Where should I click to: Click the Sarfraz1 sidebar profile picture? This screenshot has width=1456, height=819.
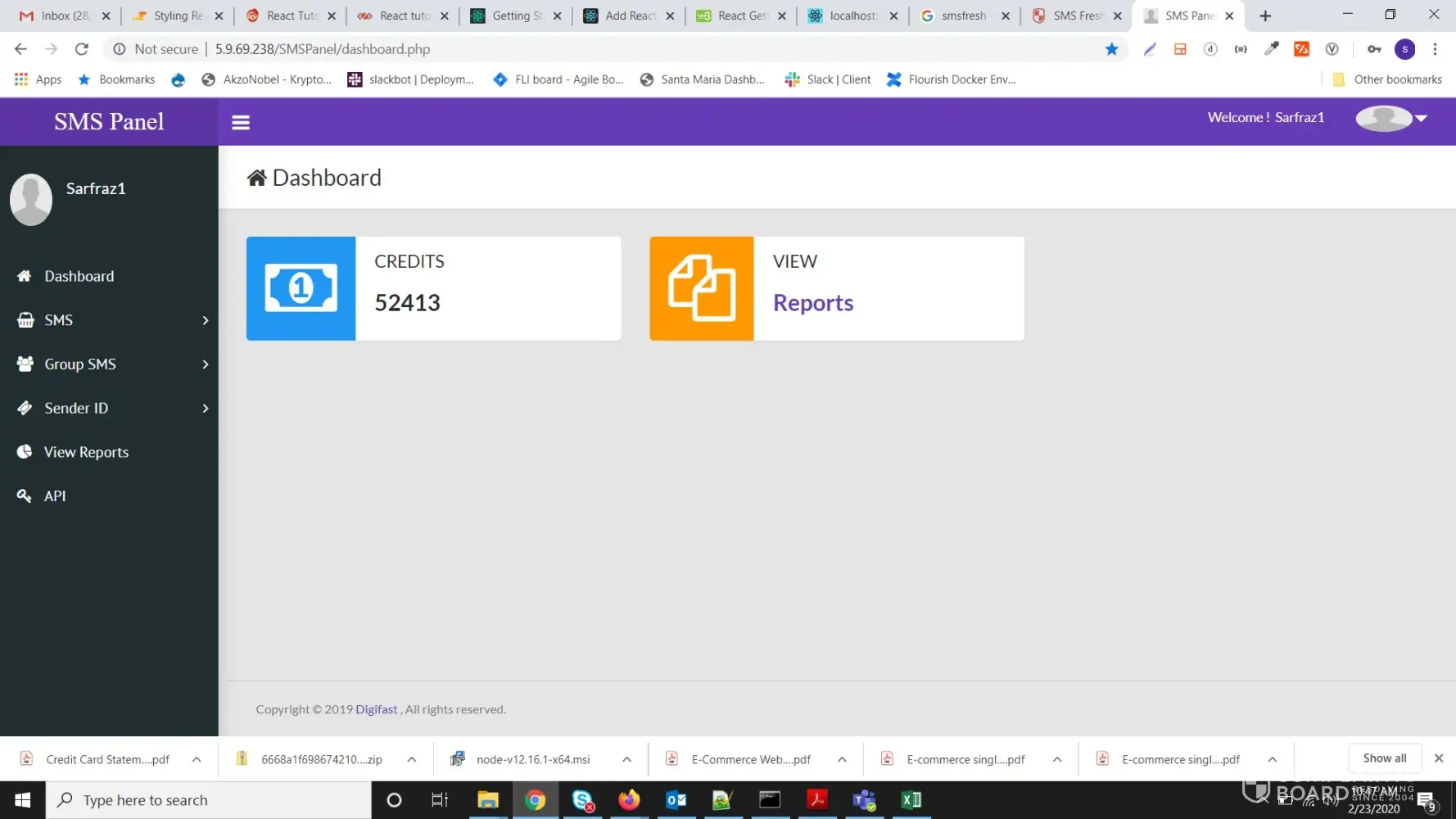31,199
